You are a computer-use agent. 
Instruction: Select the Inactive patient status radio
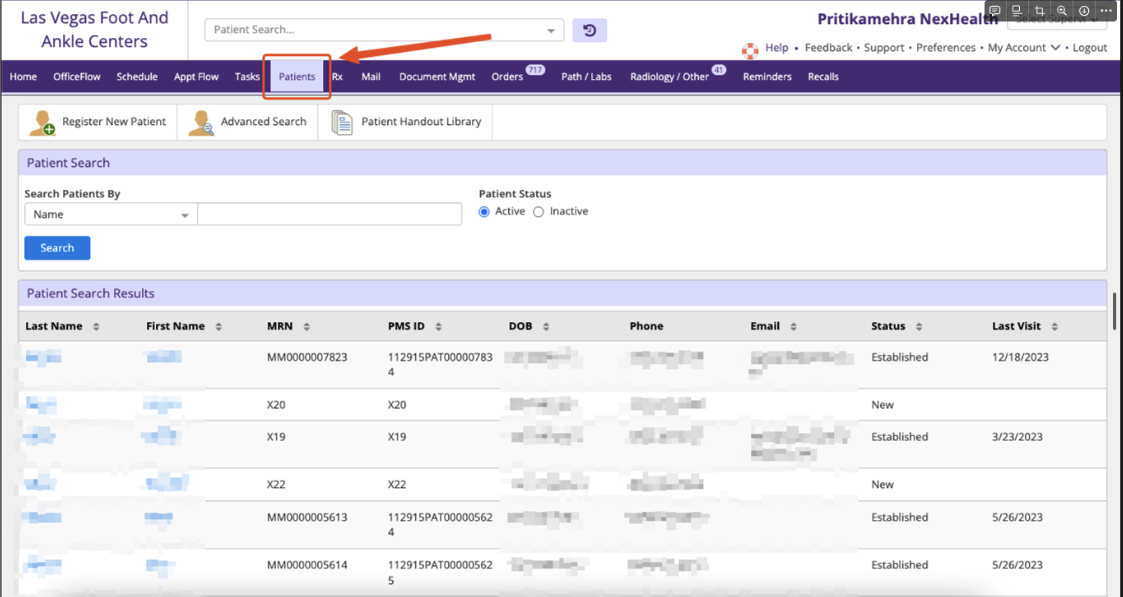[x=539, y=212]
